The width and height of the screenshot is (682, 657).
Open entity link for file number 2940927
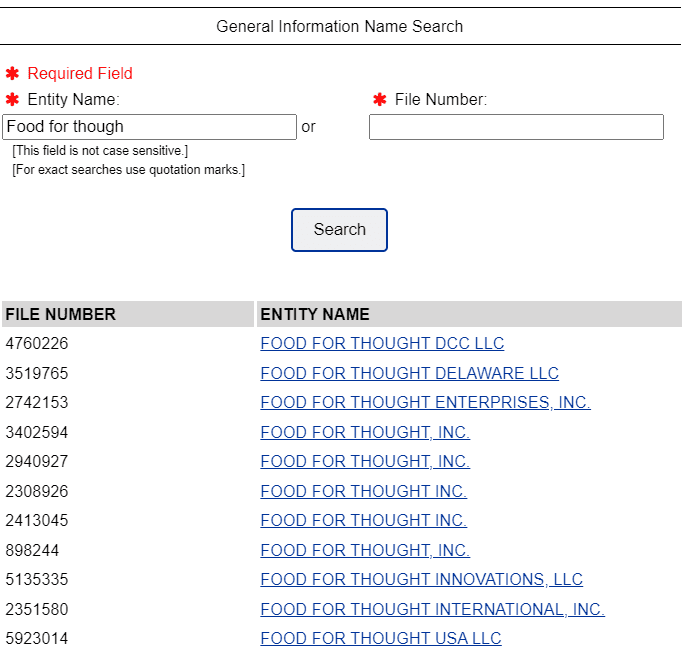point(365,462)
